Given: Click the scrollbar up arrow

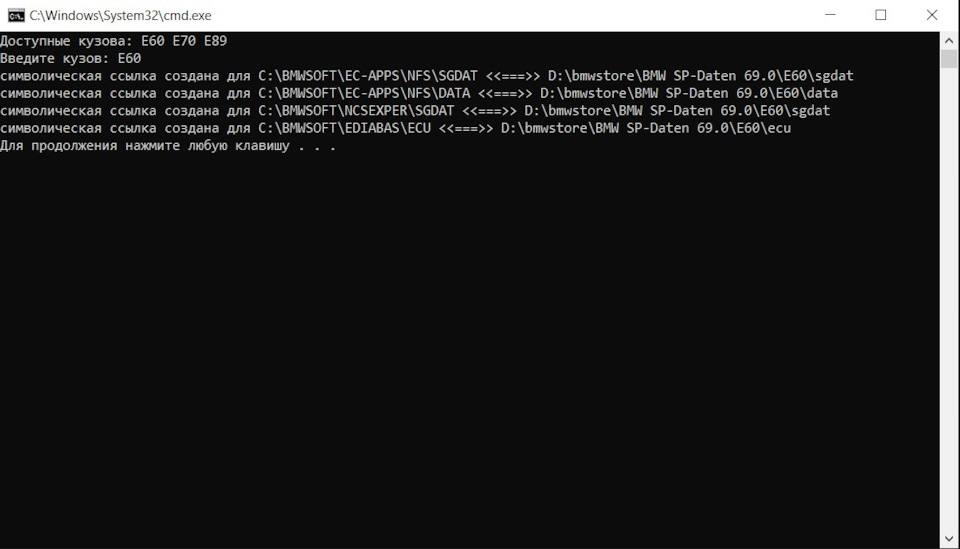Looking at the screenshot, I should (x=950, y=39).
